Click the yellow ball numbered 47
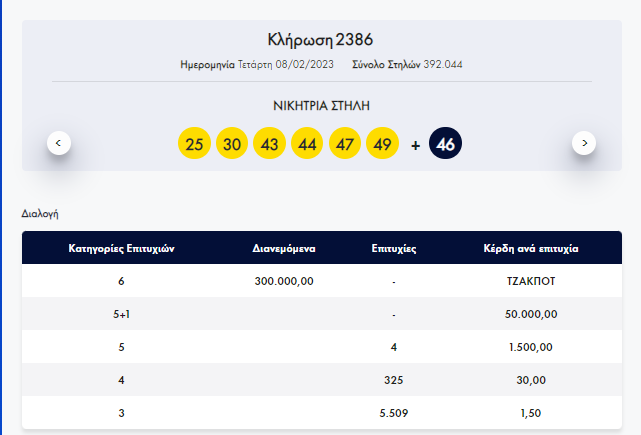 pos(345,144)
